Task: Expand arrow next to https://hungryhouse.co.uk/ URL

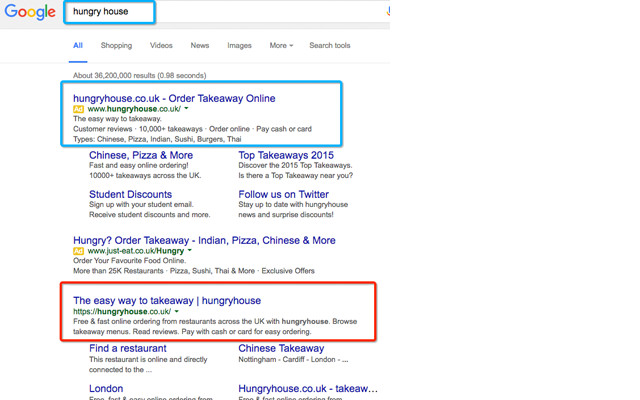Action: (x=177, y=311)
